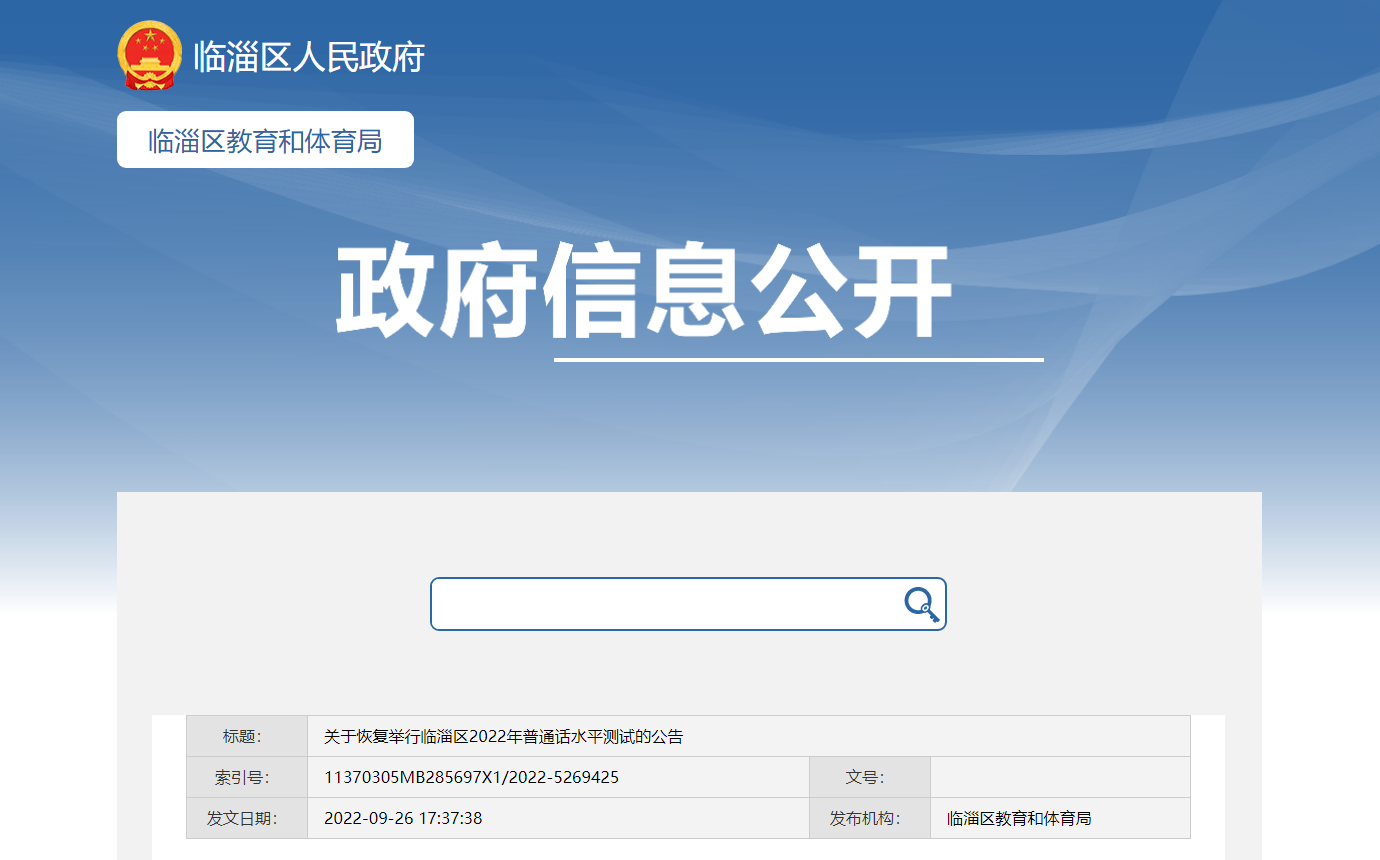Click the empty 文号 value cell
The width and height of the screenshot is (1380, 860).
(1060, 777)
